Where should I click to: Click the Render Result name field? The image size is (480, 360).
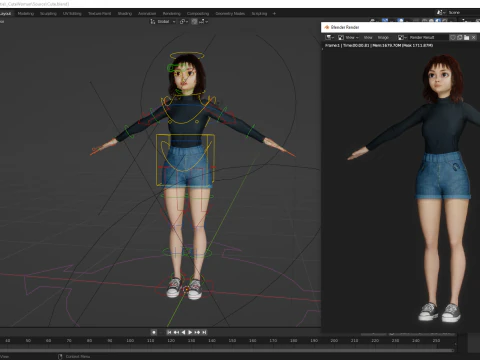428,37
